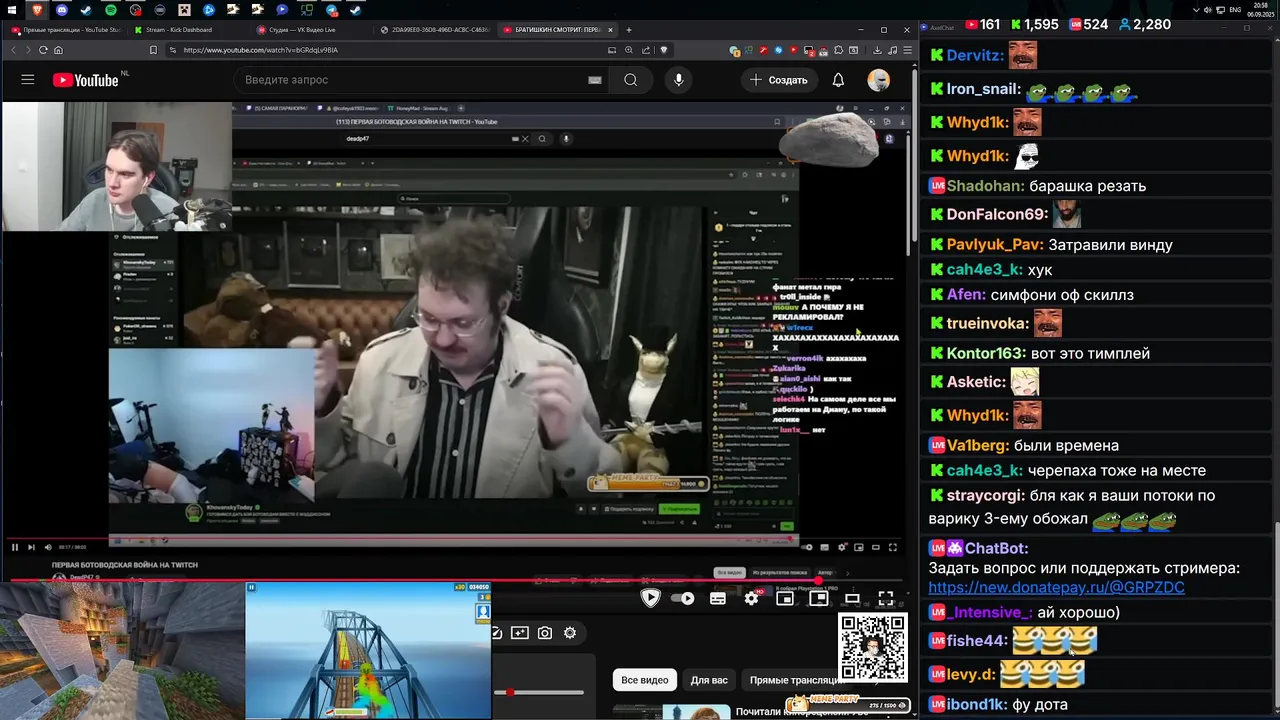Select the Все видео filter chip
This screenshot has height=720, width=1280.
[645, 680]
